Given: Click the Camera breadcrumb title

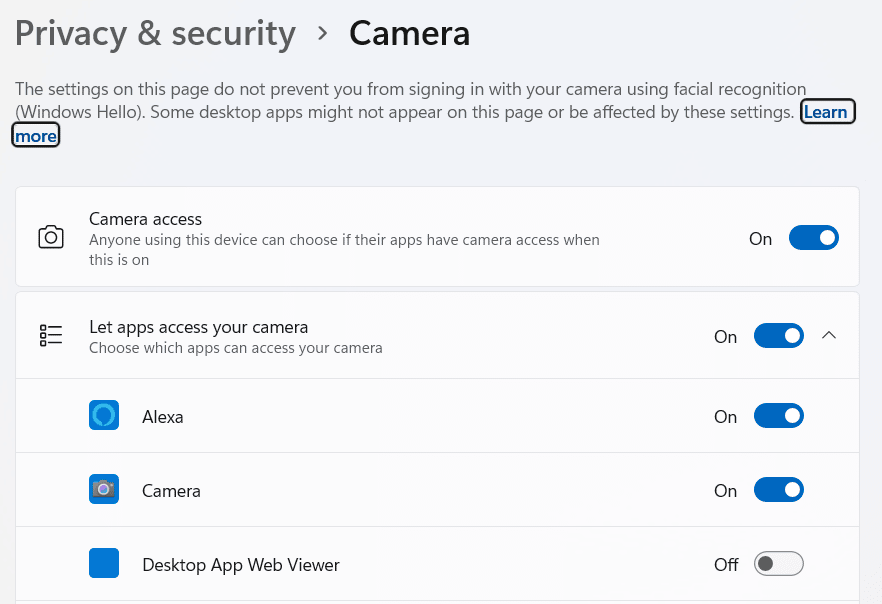Looking at the screenshot, I should click(x=410, y=34).
